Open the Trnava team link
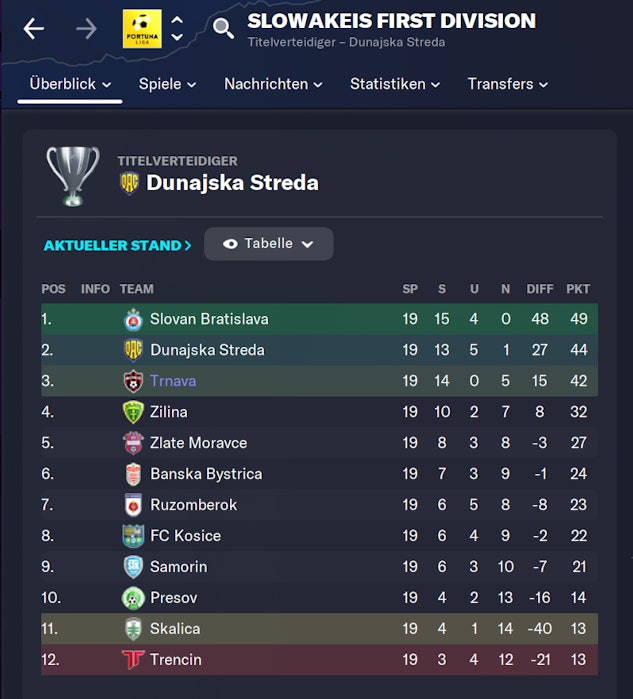Viewport: 633px width, 699px height. [x=173, y=381]
